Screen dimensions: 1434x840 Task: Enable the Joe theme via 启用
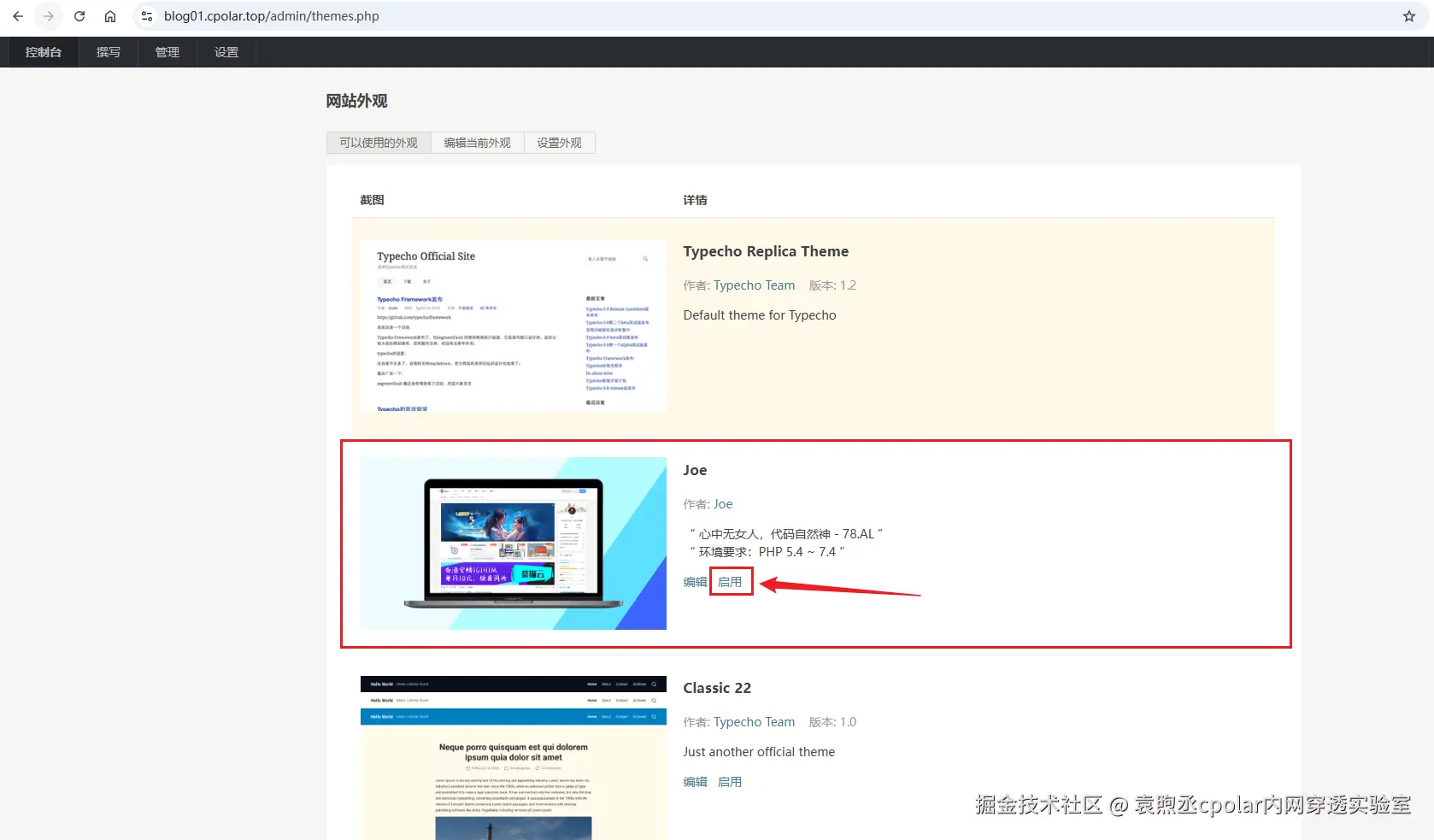[x=730, y=582]
